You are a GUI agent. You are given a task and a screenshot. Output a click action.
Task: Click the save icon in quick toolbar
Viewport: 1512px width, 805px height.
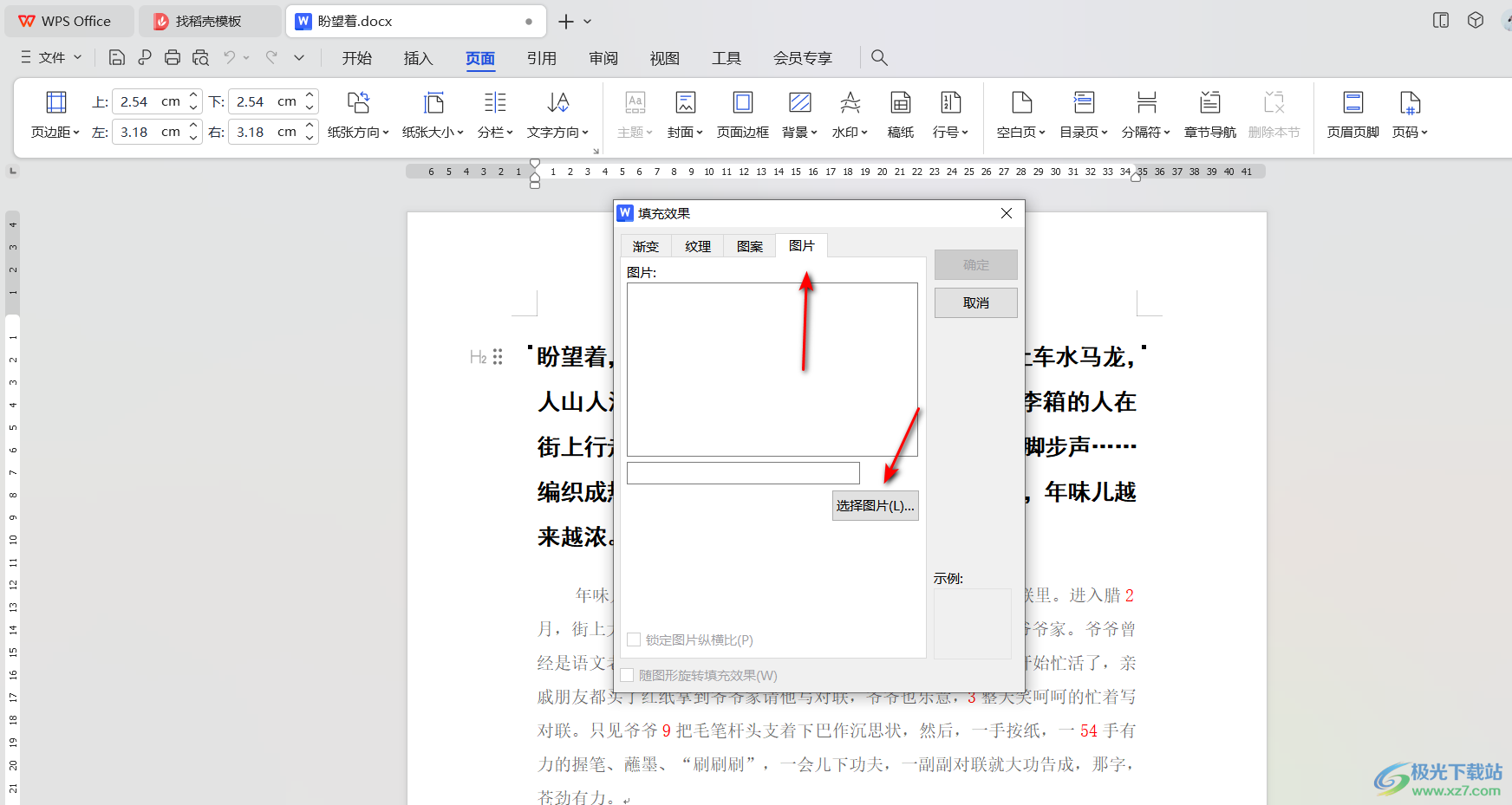point(117,57)
